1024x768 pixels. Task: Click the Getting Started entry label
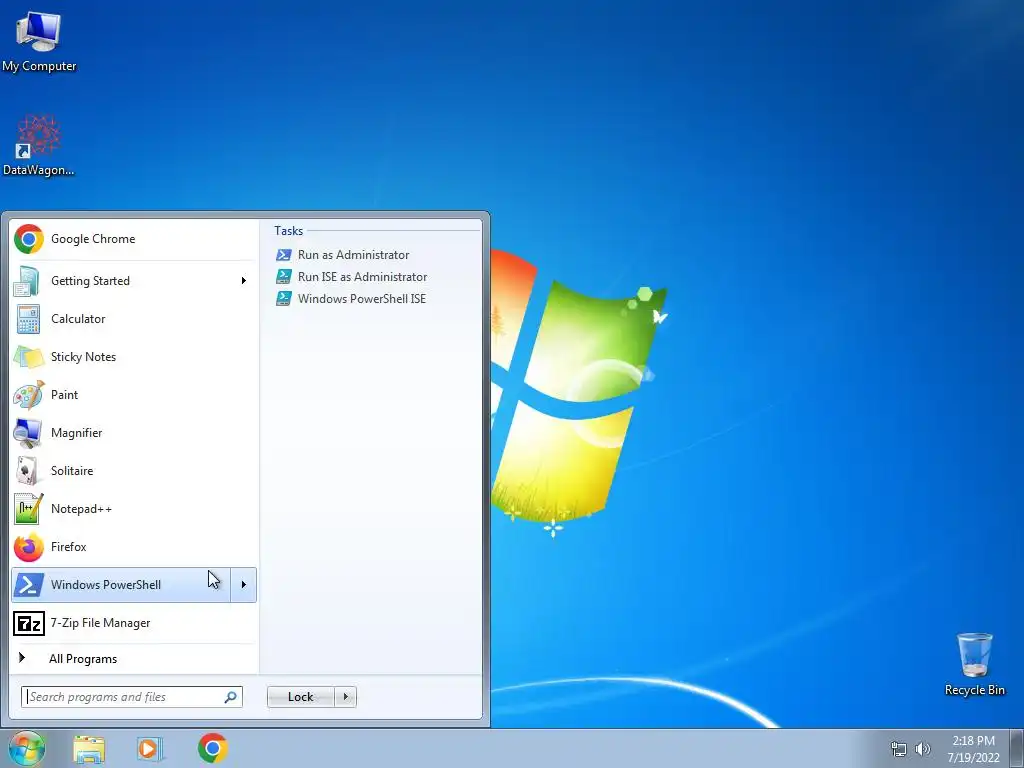[90, 281]
